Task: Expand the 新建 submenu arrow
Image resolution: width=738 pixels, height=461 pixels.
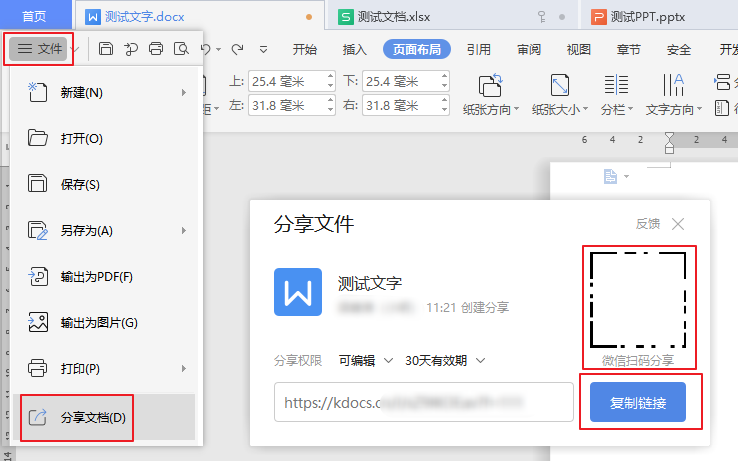Action: coord(184,92)
